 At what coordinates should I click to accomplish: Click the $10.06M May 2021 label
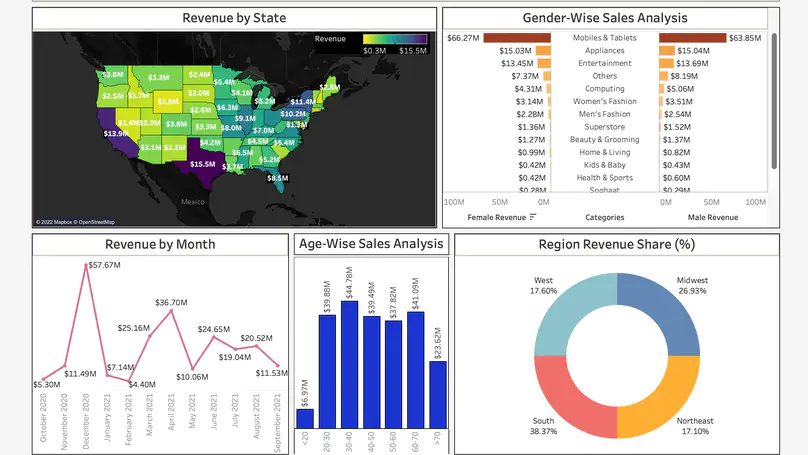click(192, 377)
